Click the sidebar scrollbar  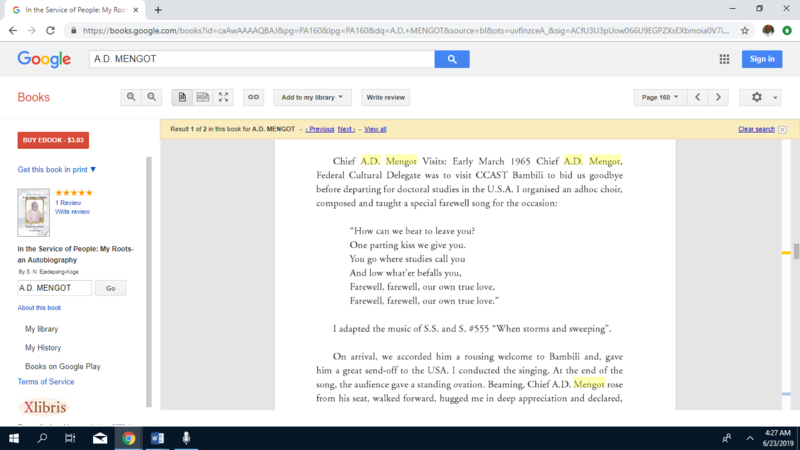click(149, 282)
